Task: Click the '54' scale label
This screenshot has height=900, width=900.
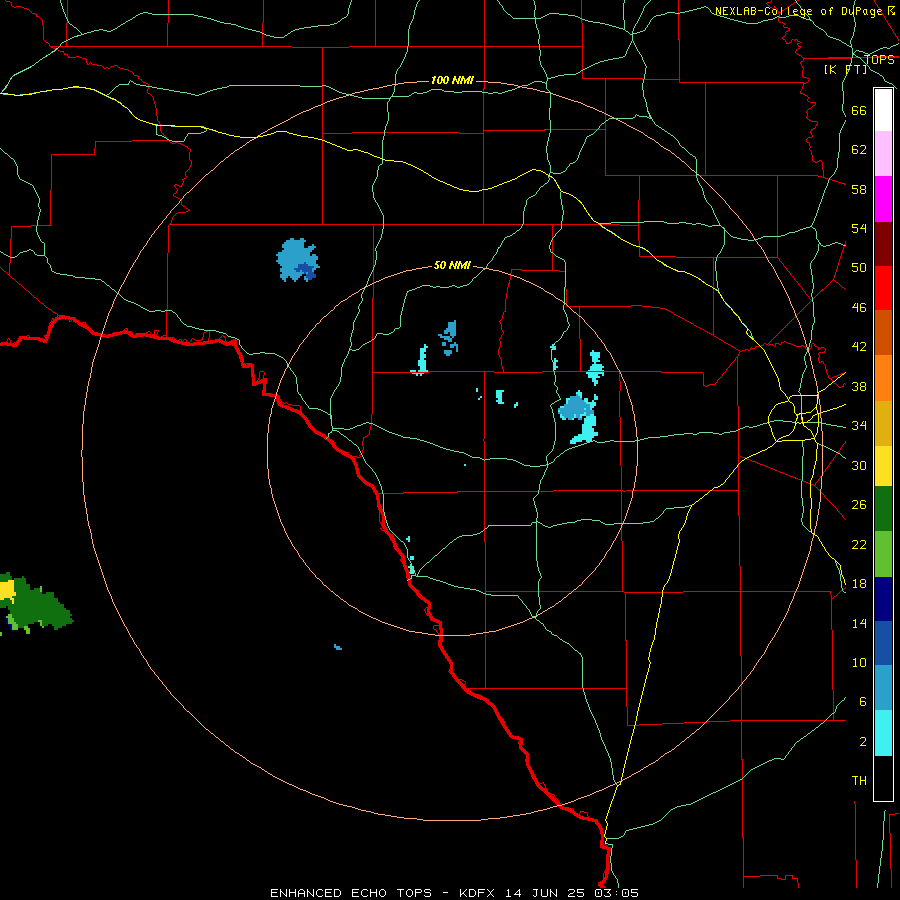Action: (859, 228)
